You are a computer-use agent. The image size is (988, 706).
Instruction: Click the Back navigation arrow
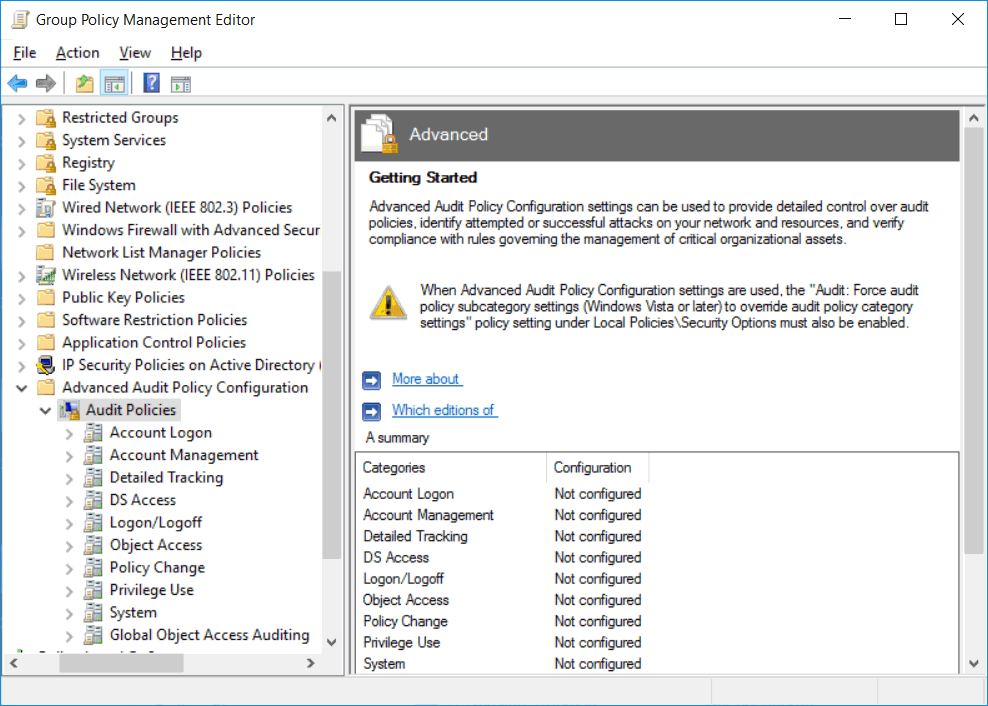(x=17, y=82)
